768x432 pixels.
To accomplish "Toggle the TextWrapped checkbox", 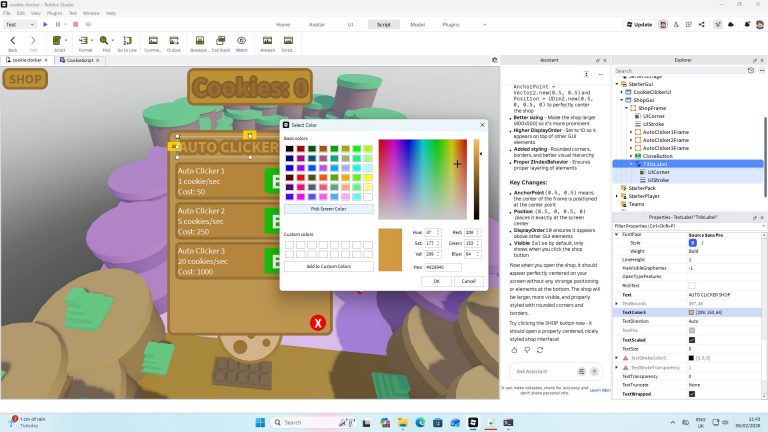I will (x=692, y=393).
